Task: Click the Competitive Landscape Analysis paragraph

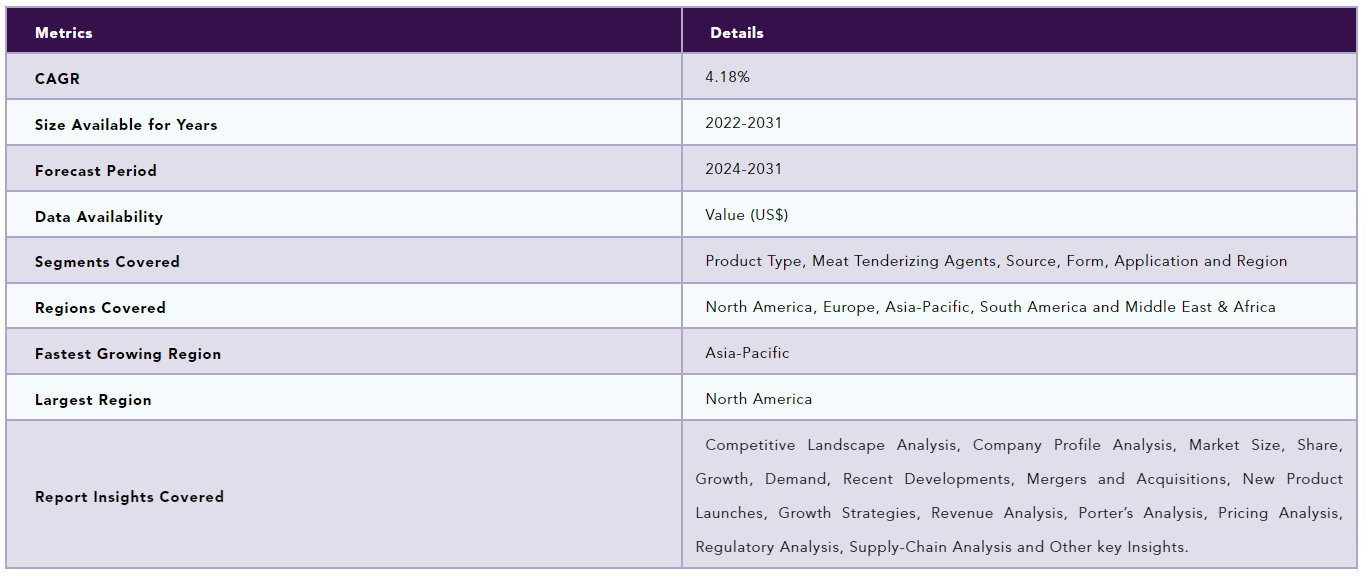Action: point(1019,496)
